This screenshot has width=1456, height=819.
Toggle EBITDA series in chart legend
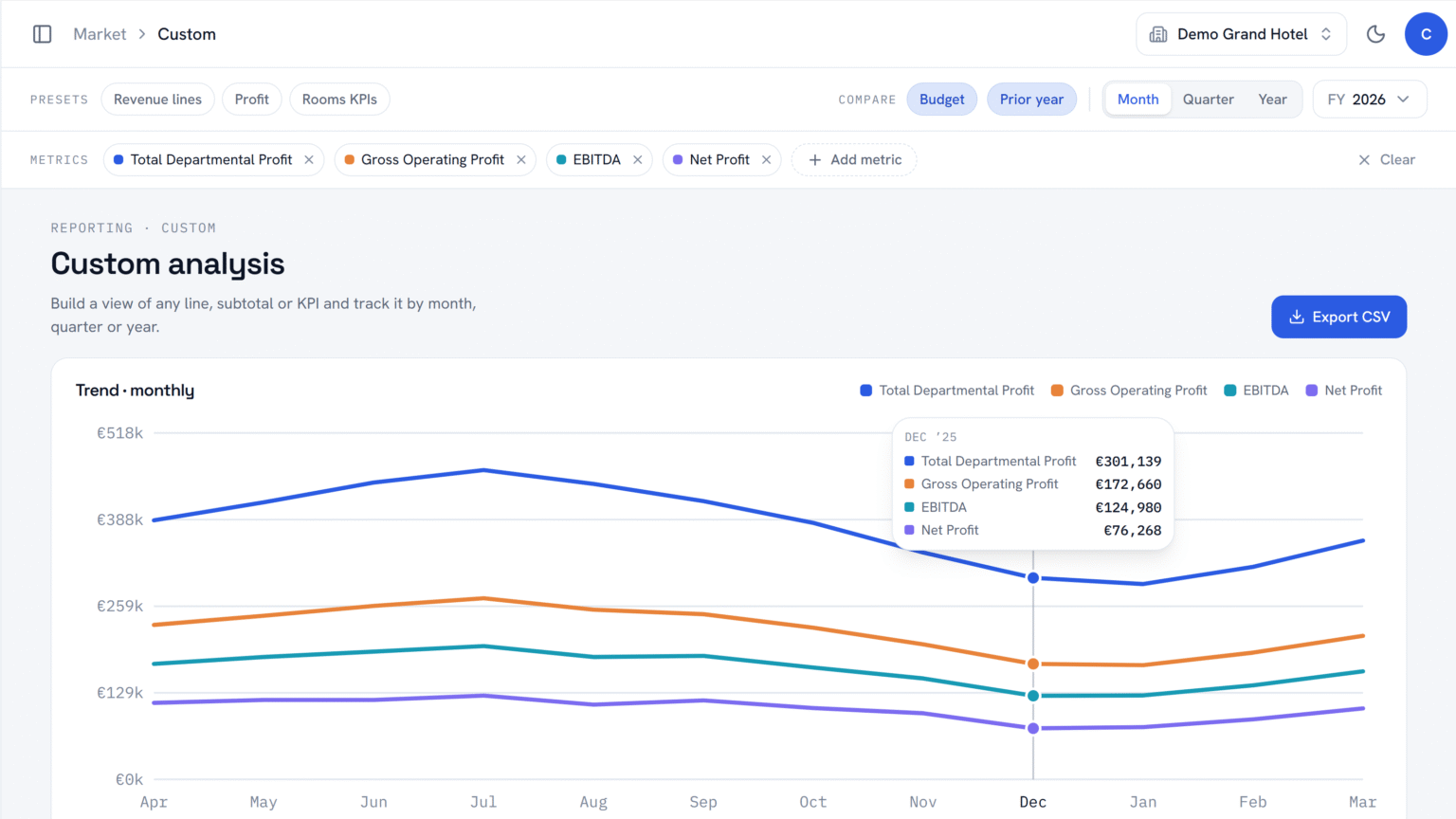1256,390
